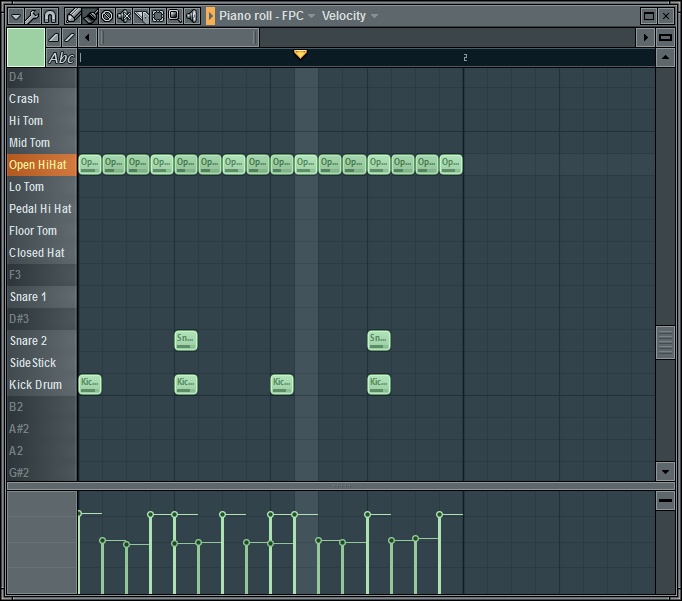Click the vertical scroll up arrow
This screenshot has width=682, height=601.
(665, 57)
